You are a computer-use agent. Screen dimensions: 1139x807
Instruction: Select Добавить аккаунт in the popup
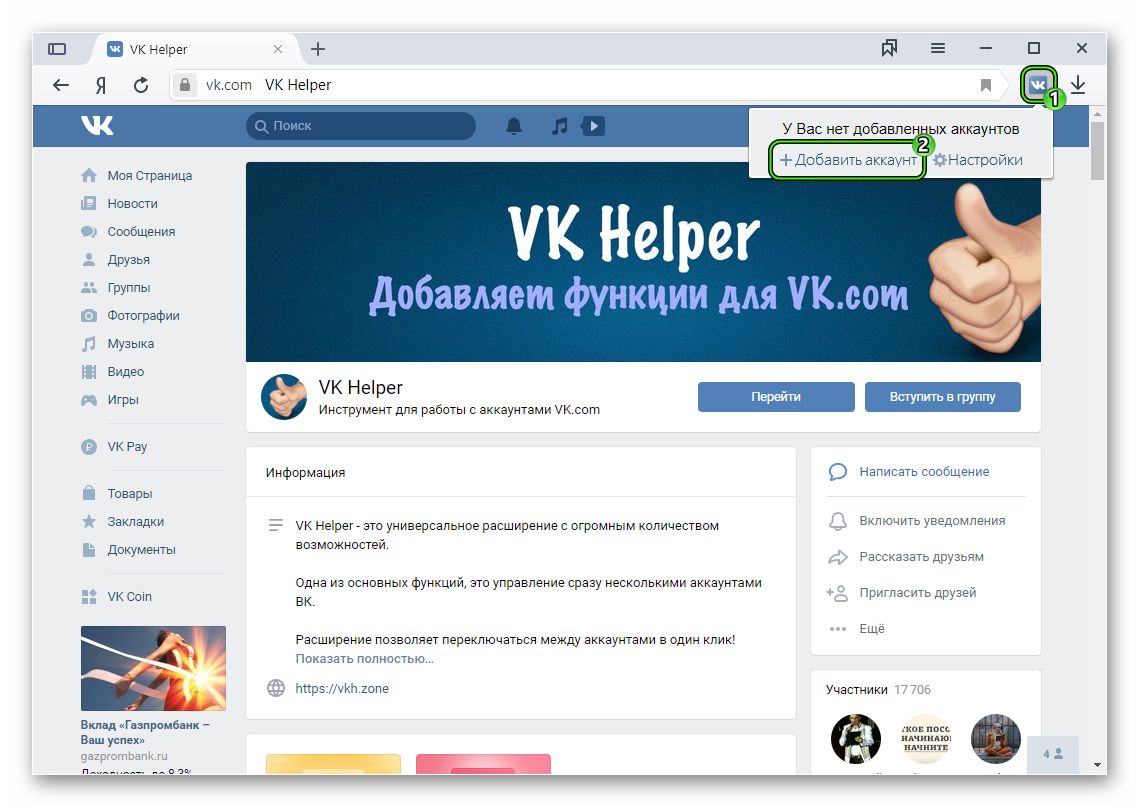pyautogui.click(x=848, y=160)
